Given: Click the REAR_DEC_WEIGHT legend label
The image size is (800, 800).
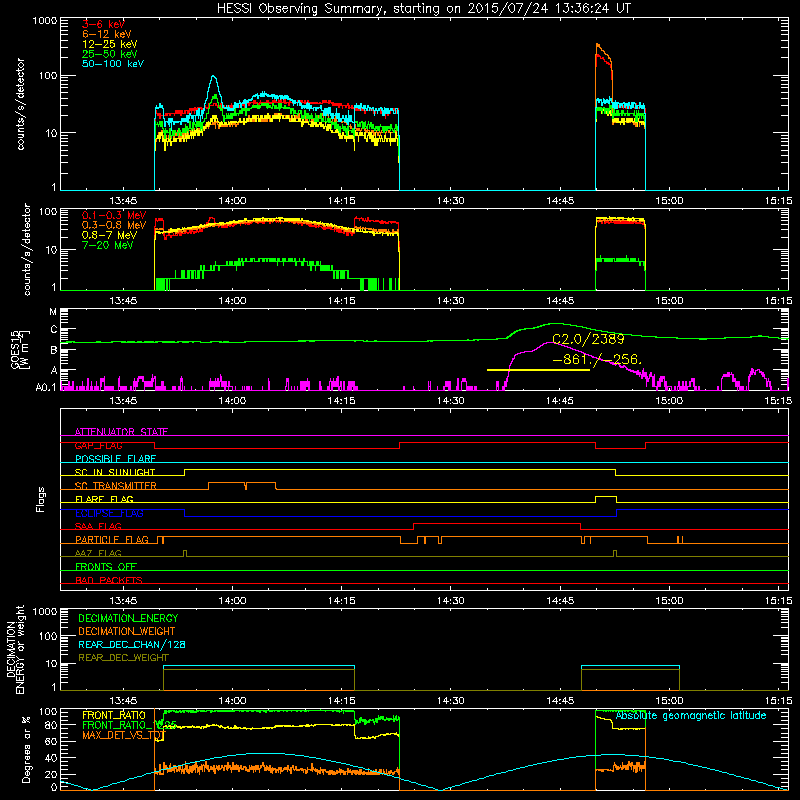Looking at the screenshot, I should [123, 658].
